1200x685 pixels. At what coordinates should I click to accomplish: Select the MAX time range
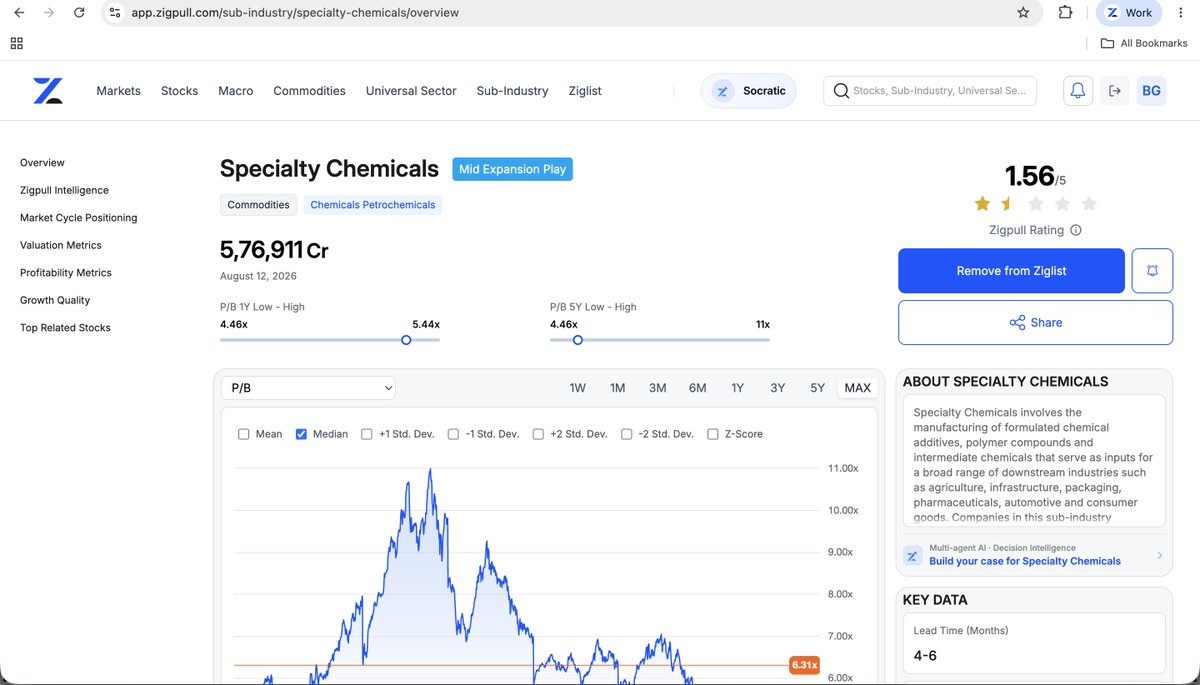[857, 388]
